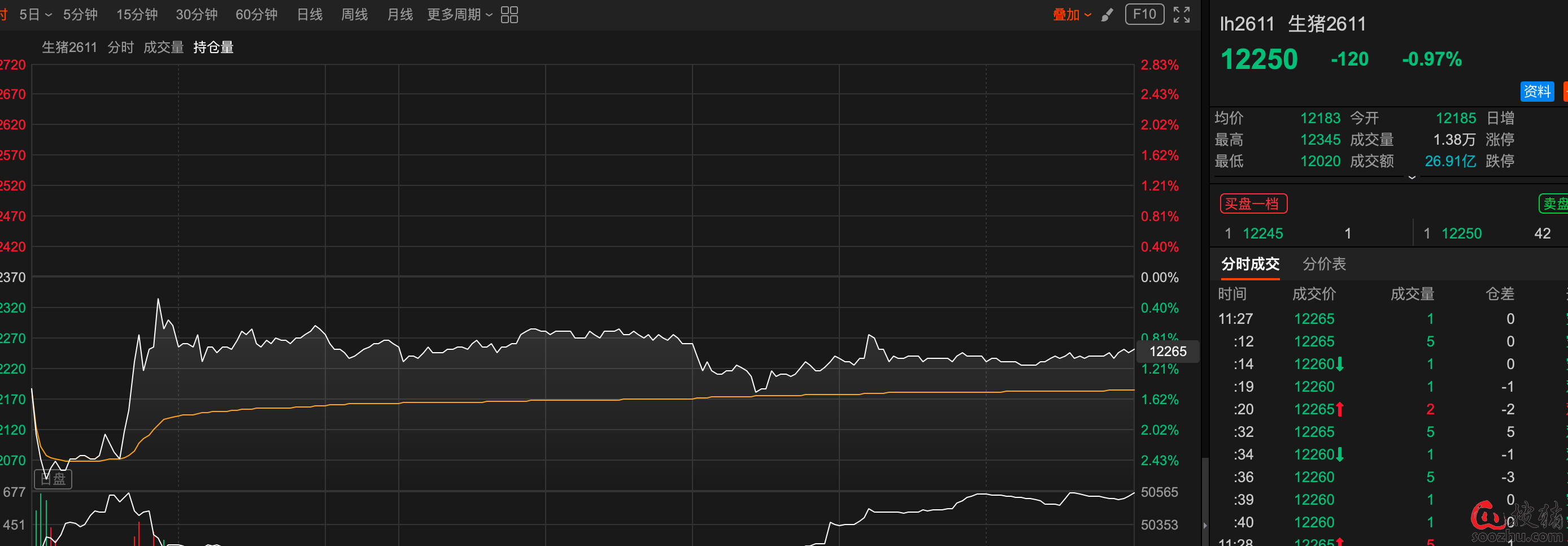Viewport: 1568px width, 546px height.
Task: Expand the quote details chevron below 成交额
Action: coord(1412,177)
